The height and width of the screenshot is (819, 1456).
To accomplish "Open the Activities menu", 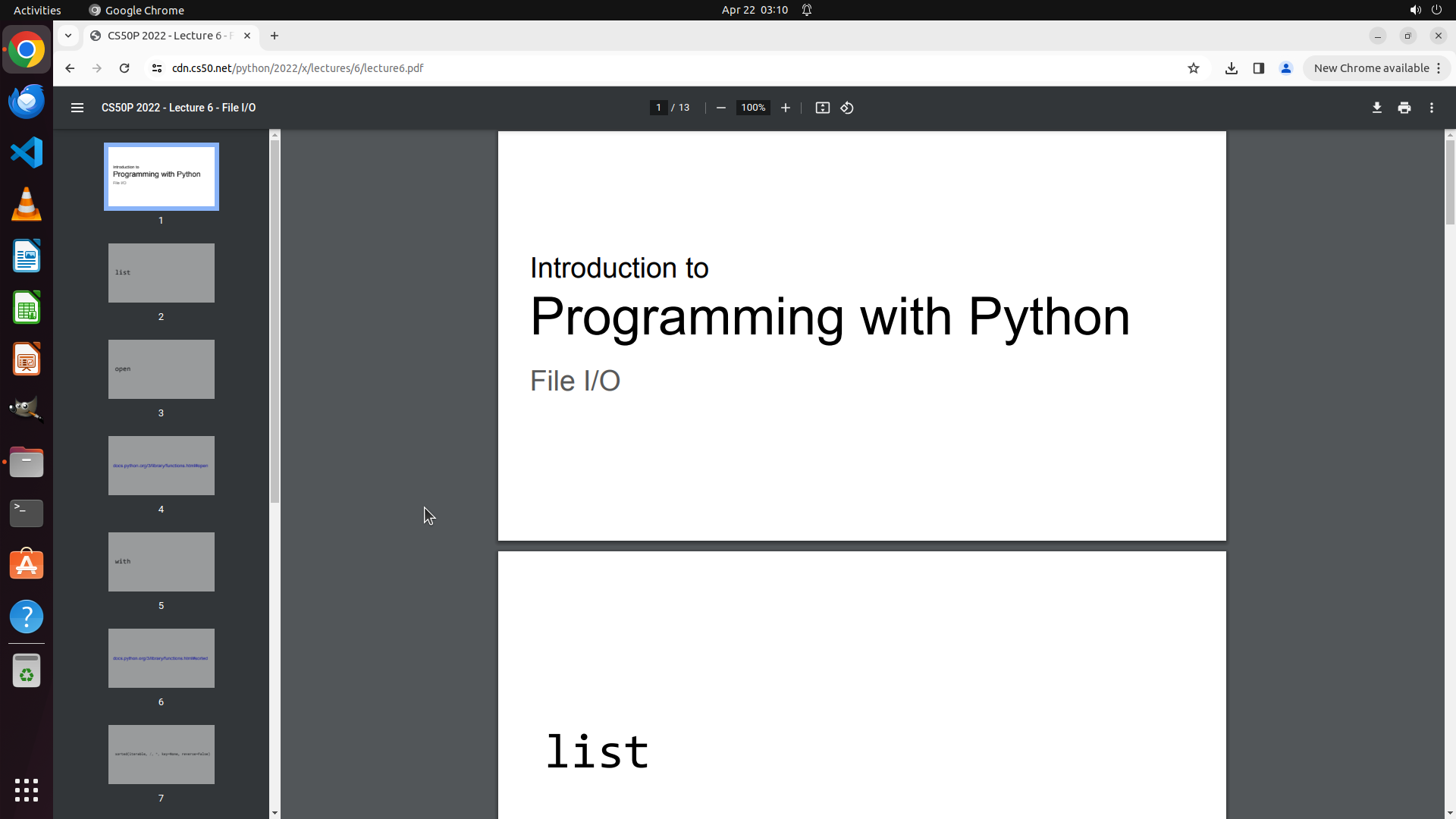I will click(37, 10).
